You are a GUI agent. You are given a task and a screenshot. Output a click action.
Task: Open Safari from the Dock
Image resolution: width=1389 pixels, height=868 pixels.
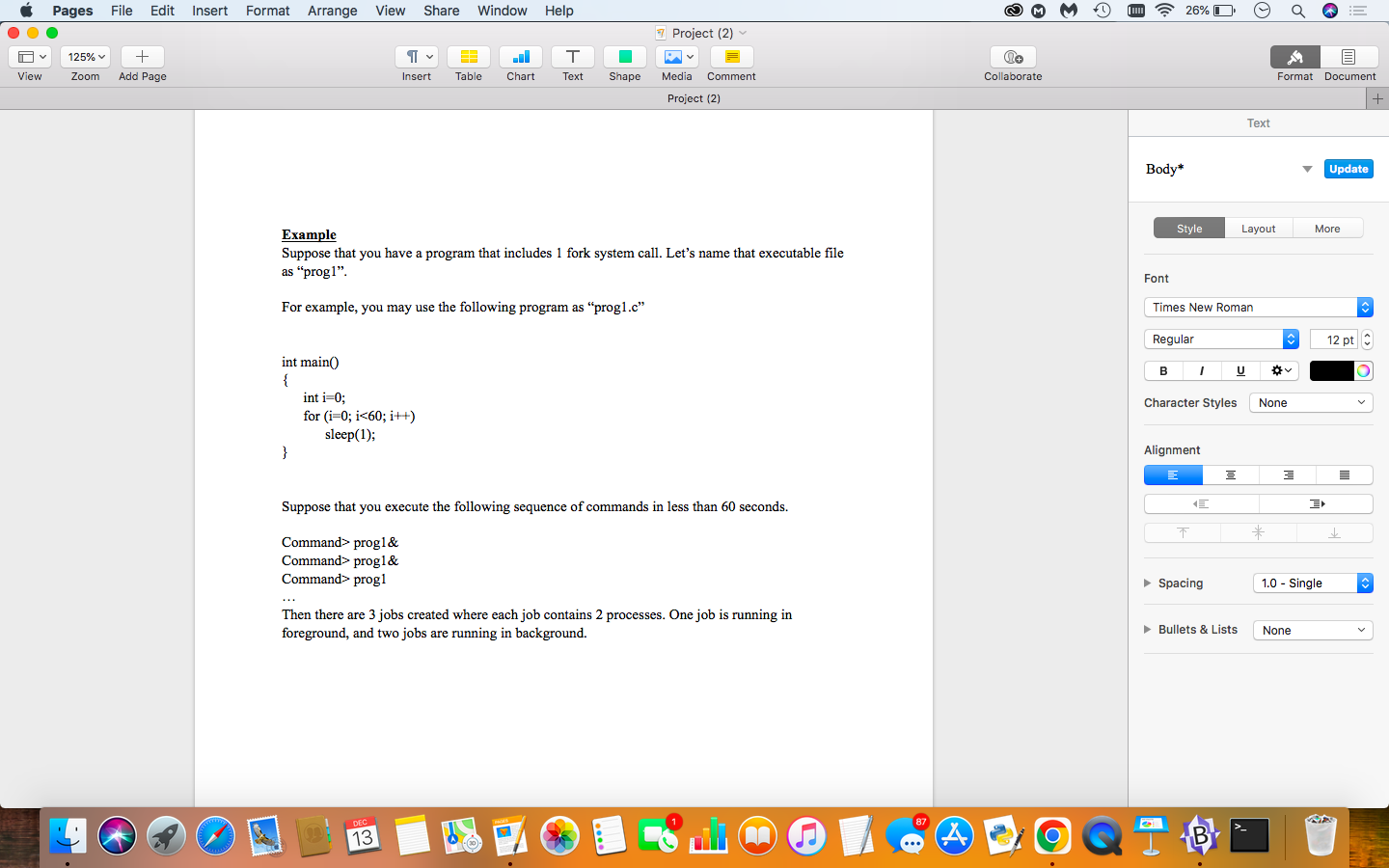coord(215,836)
